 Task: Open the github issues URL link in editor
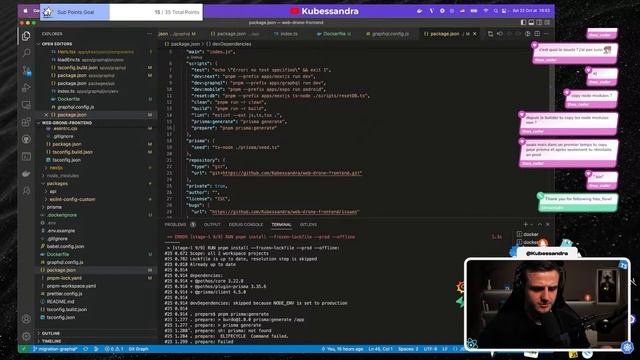(284, 212)
